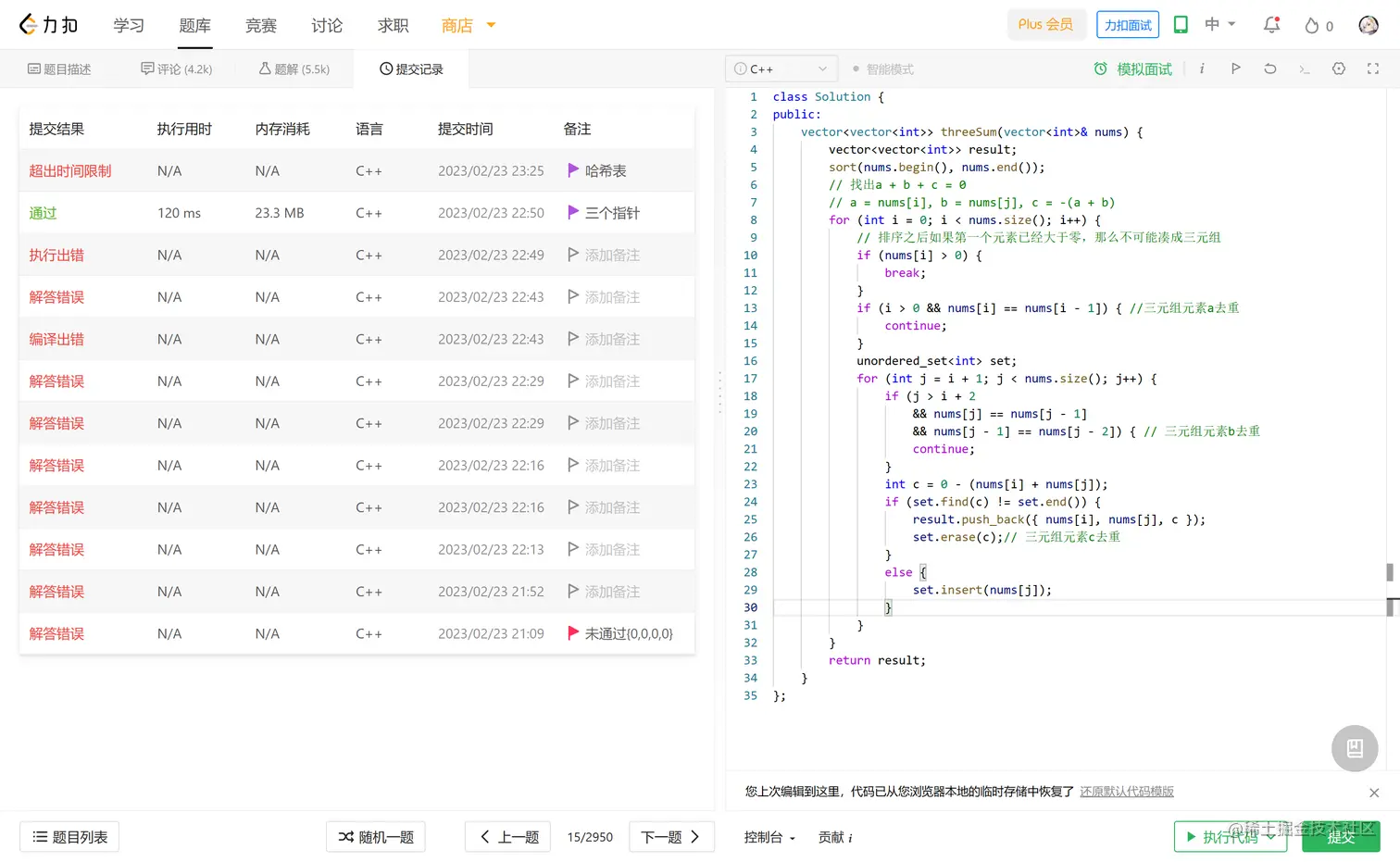Click the 提交时间 column header
1400x862 pixels.
pos(465,129)
